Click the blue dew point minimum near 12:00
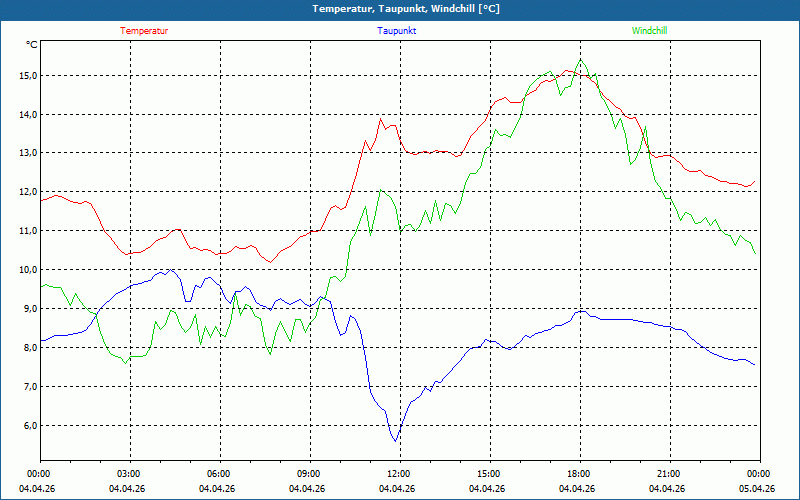800x500 pixels. 395,441
